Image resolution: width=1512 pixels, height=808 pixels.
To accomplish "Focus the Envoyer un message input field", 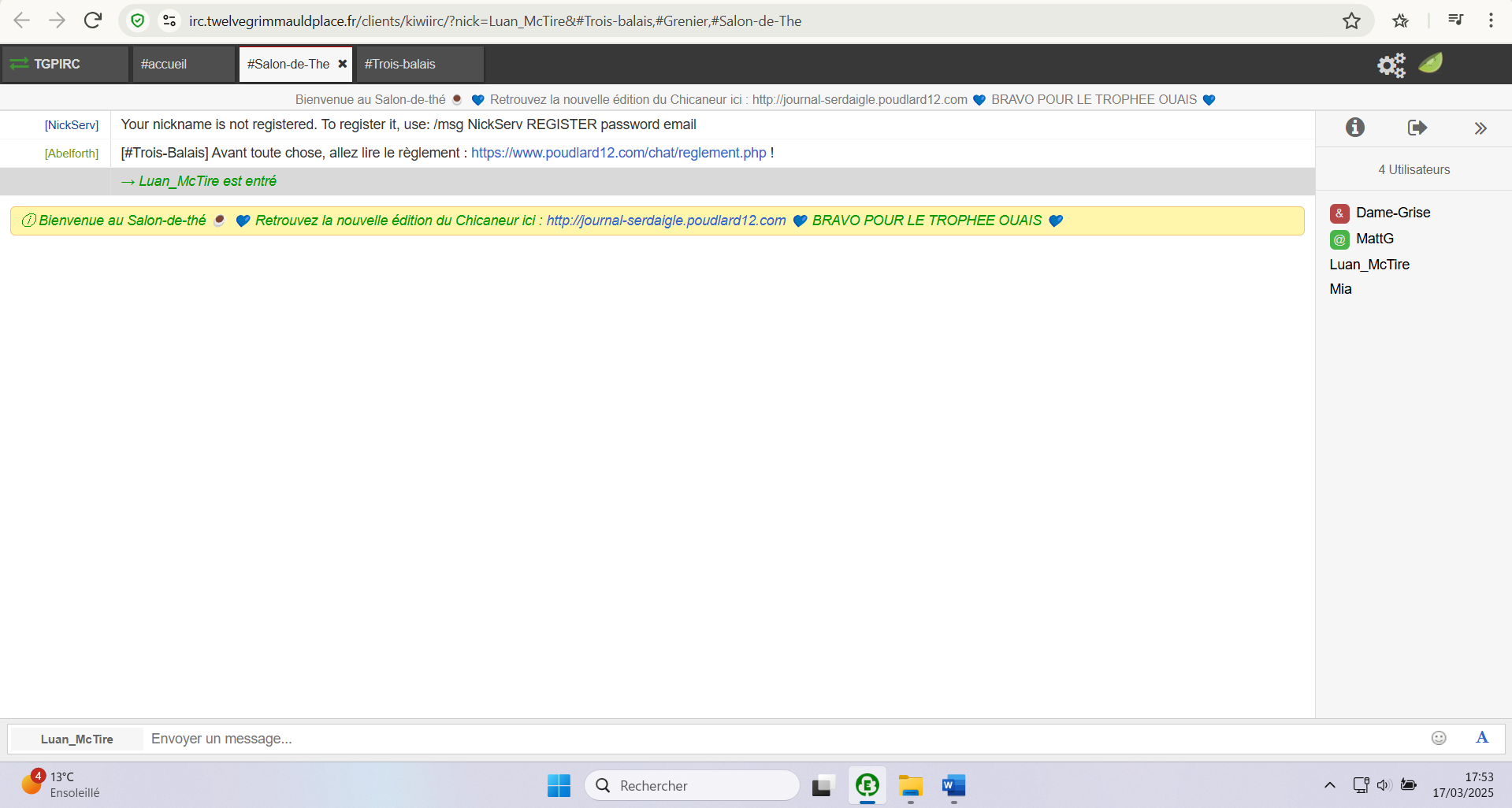I will [x=780, y=739].
